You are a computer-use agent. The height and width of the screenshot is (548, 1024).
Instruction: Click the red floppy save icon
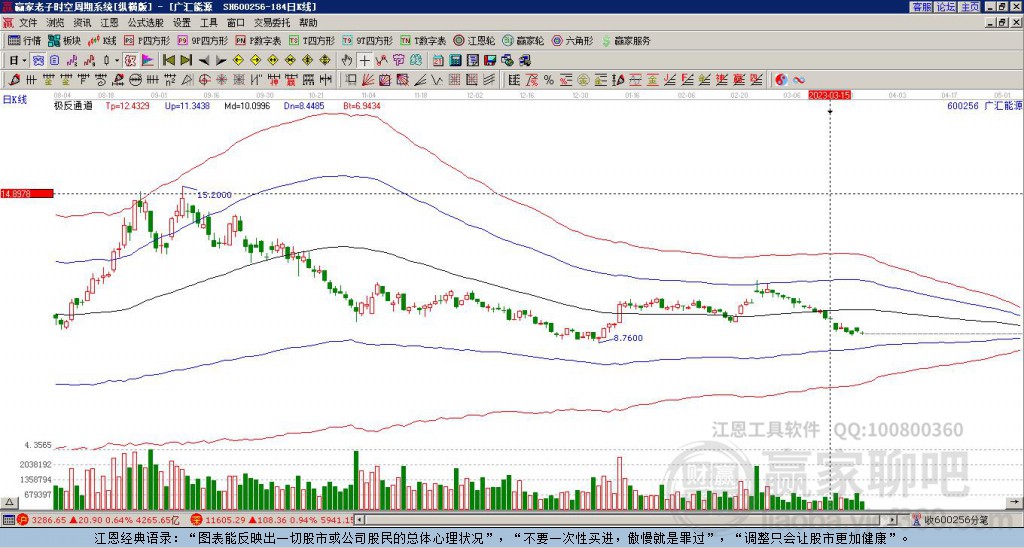[490, 61]
